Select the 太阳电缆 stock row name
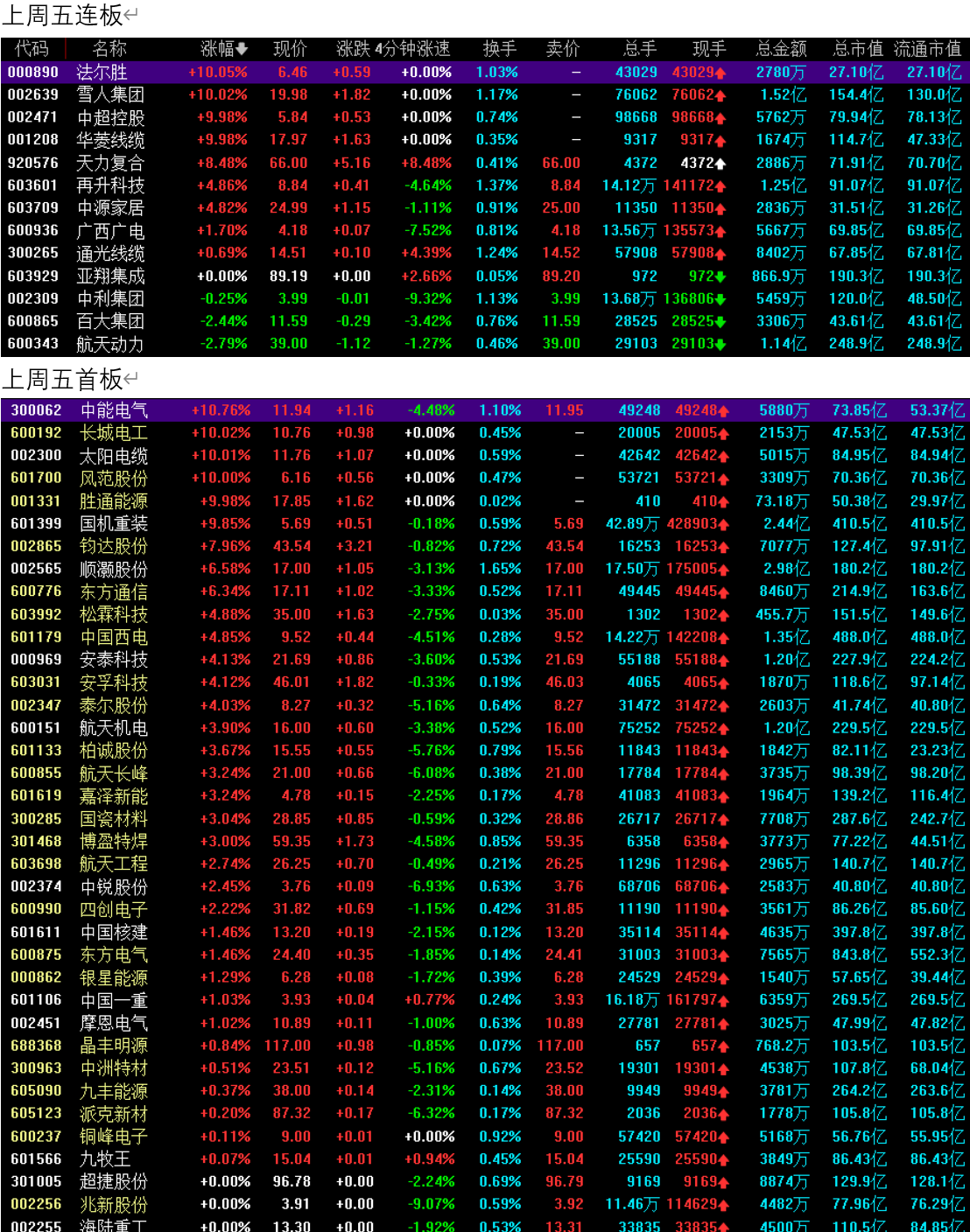 [114, 456]
